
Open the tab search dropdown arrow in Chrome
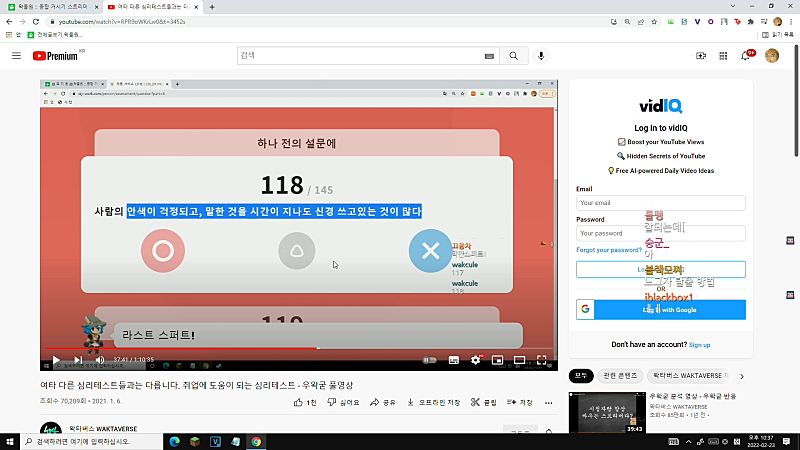pyautogui.click(x=733, y=6)
